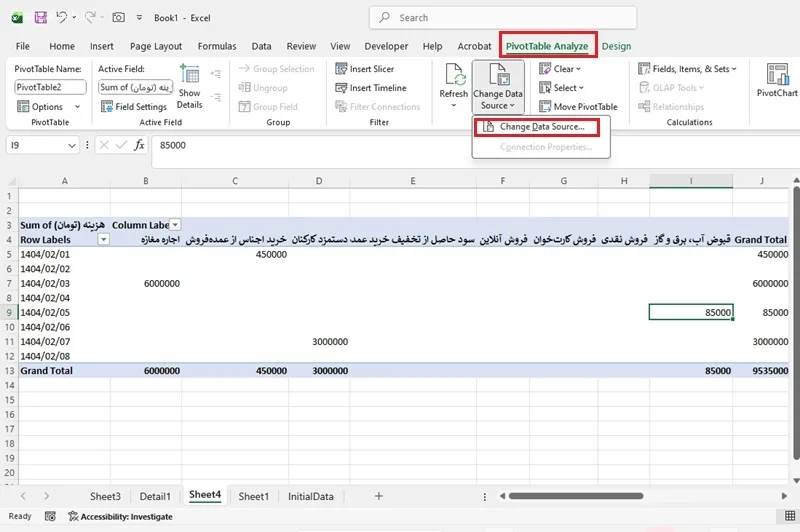Image resolution: width=800 pixels, height=532 pixels.
Task: Open the Formulas tab
Action: click(217, 46)
